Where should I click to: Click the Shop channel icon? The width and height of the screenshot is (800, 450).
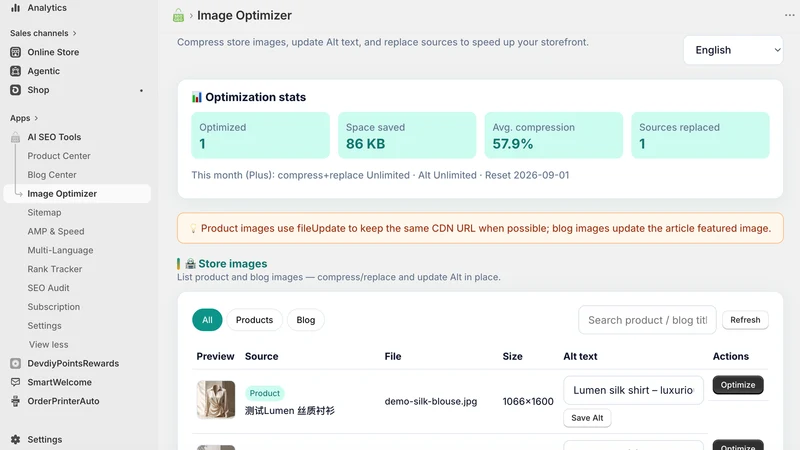pos(15,90)
